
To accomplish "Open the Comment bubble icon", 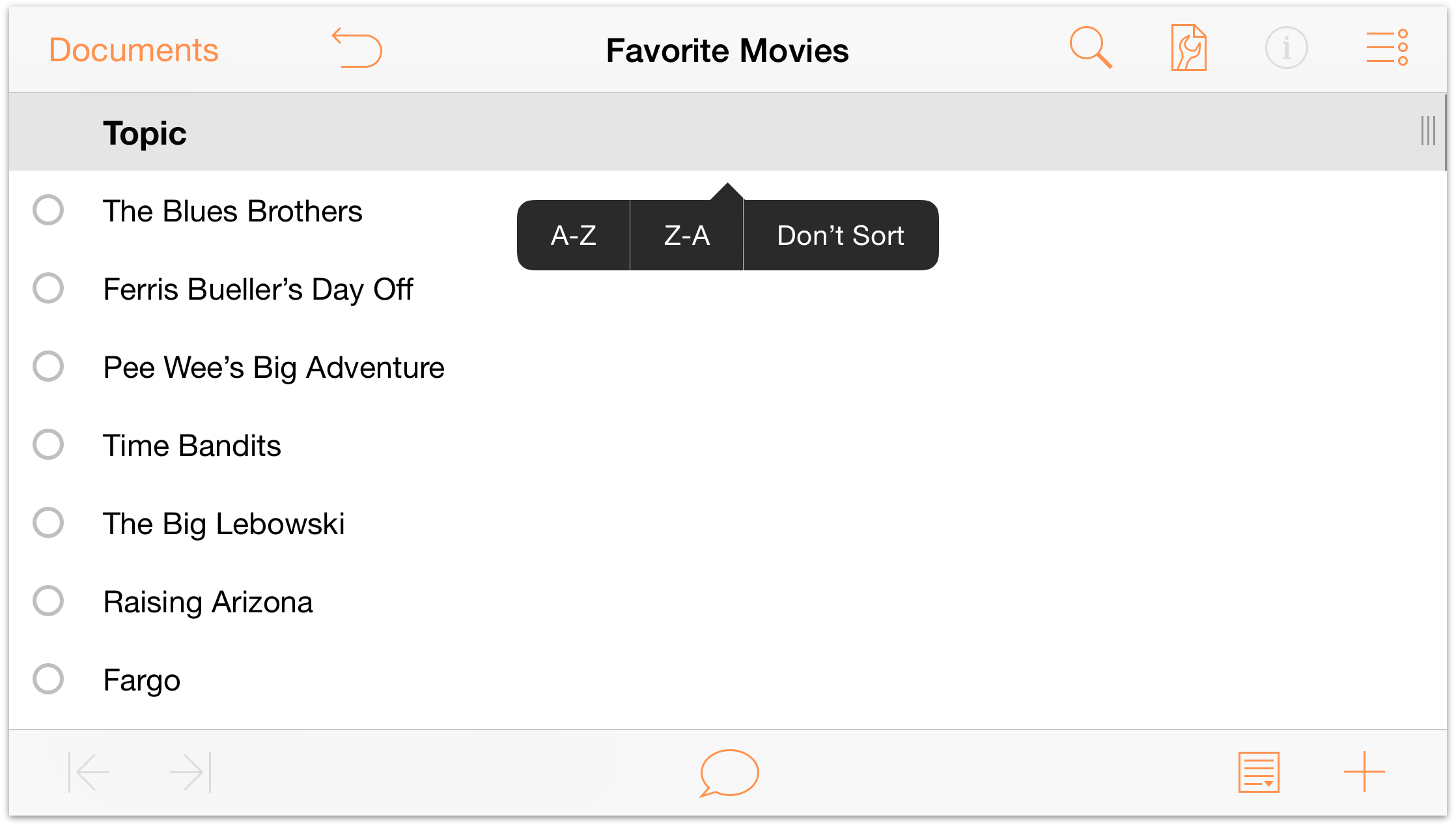I will coord(728,772).
